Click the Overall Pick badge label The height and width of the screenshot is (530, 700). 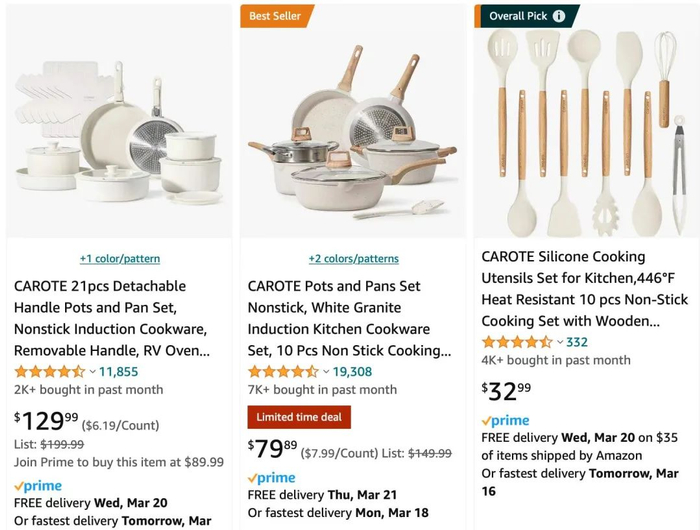518,16
